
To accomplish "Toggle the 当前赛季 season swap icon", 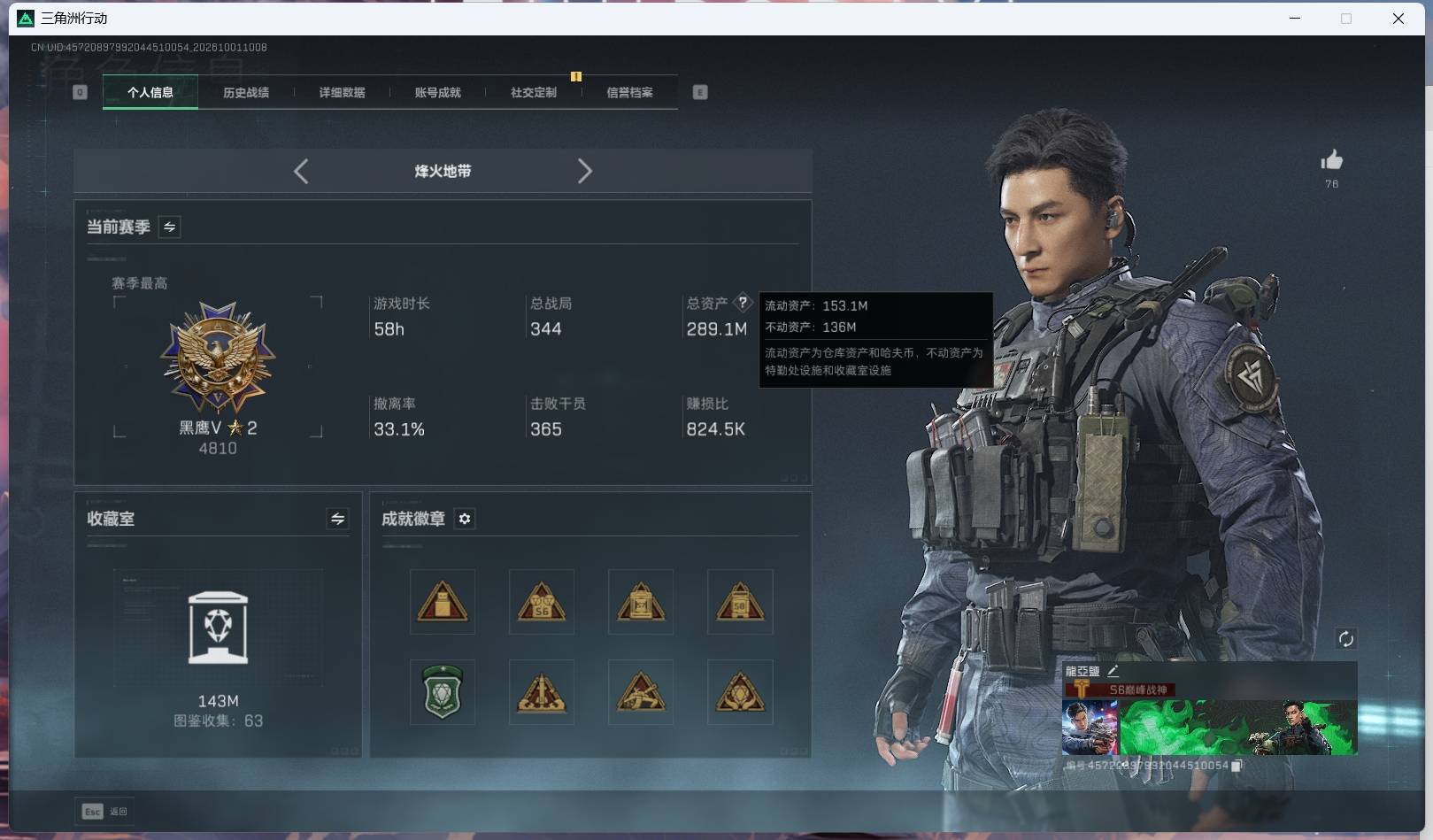I will point(169,227).
